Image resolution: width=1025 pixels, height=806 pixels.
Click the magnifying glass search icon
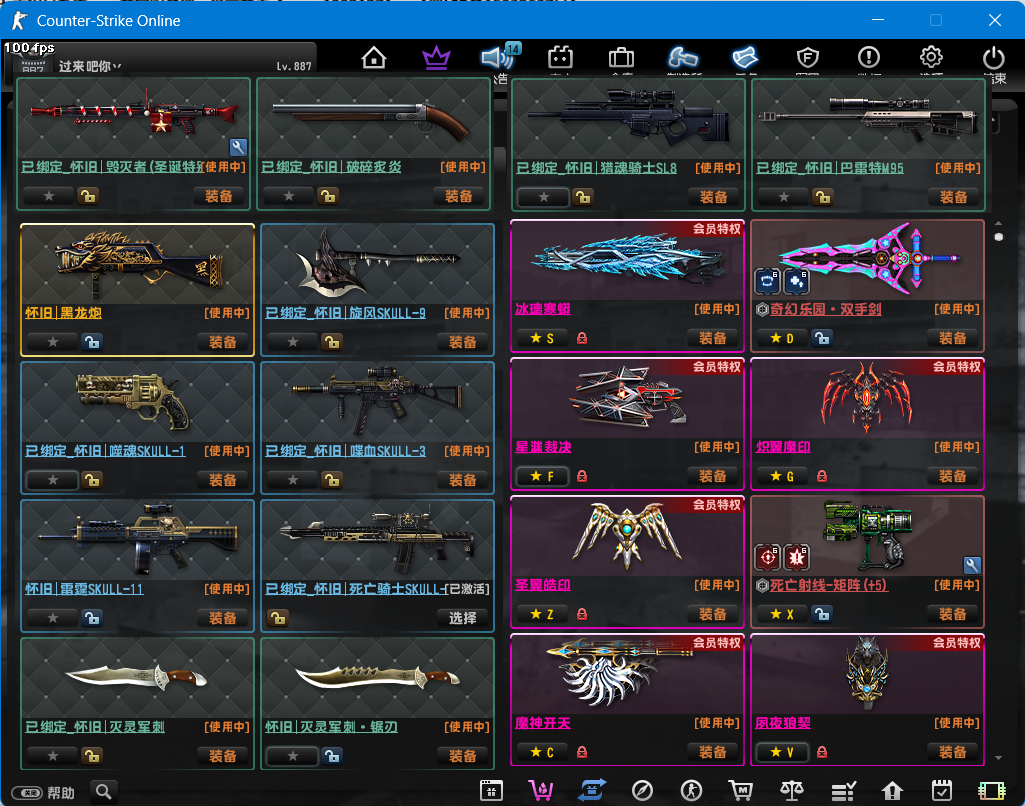103,792
